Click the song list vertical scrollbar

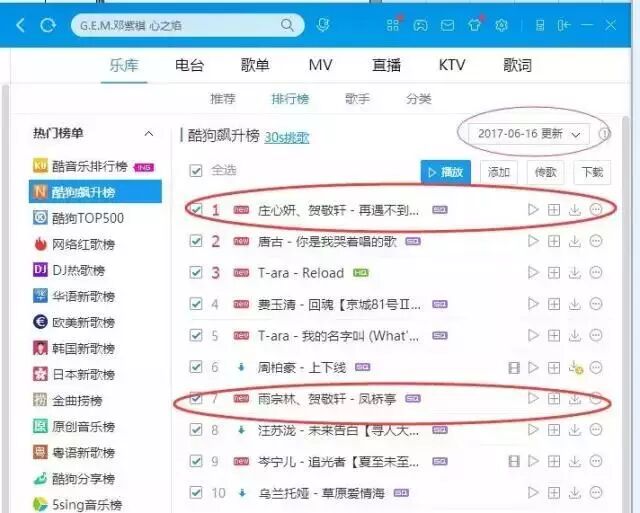tap(626, 314)
